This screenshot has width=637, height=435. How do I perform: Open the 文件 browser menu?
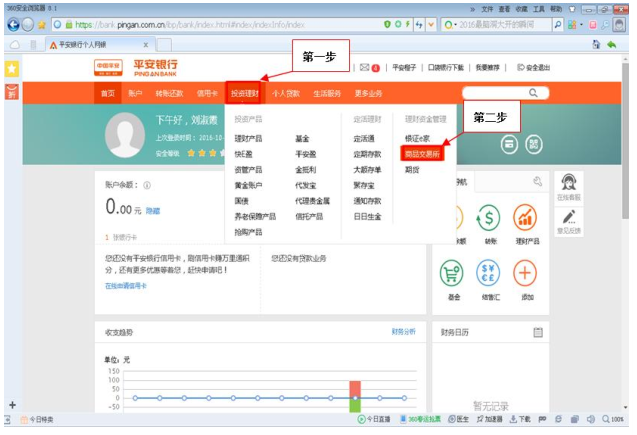(487, 9)
